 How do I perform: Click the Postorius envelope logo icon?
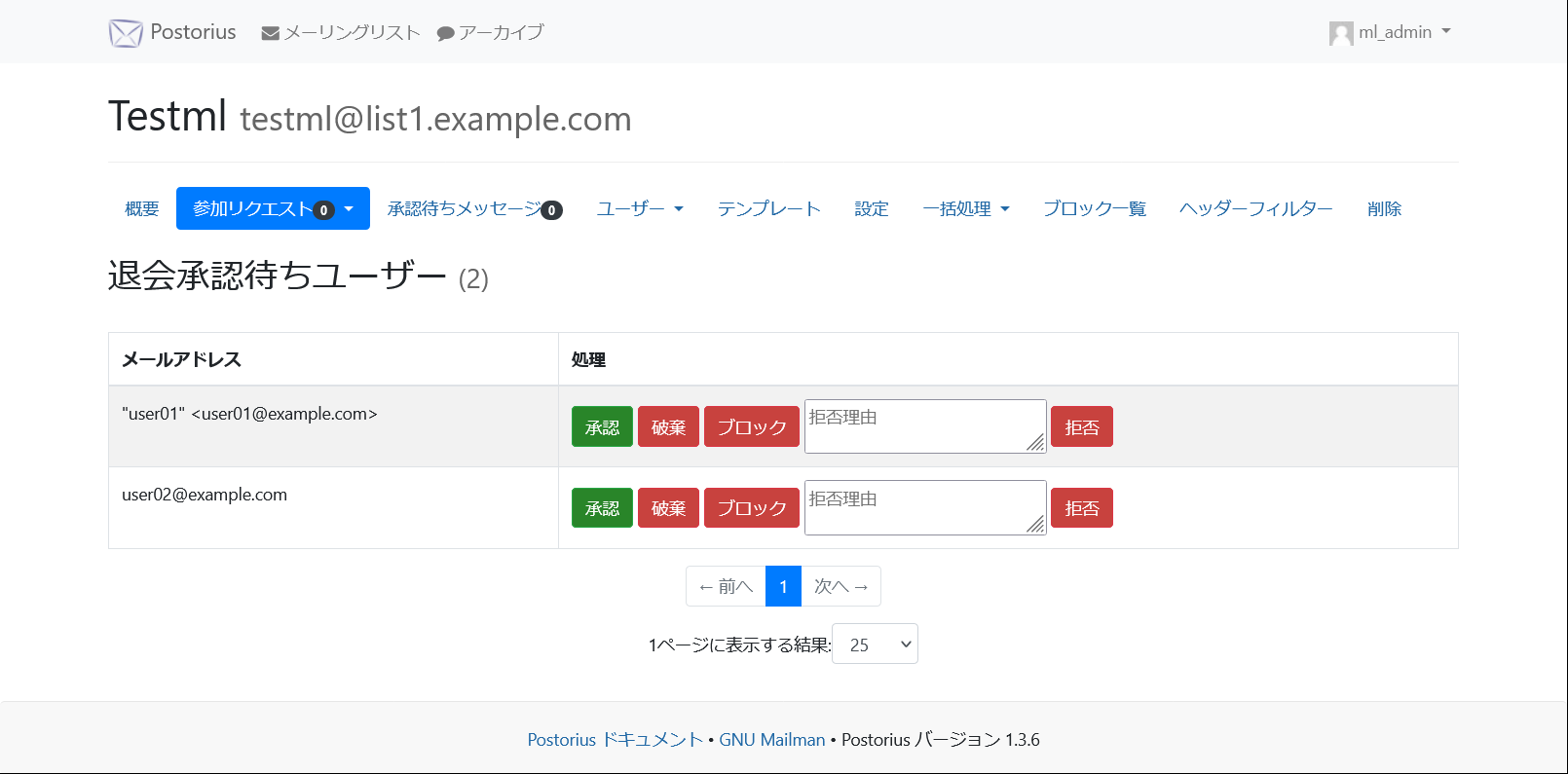click(x=126, y=33)
